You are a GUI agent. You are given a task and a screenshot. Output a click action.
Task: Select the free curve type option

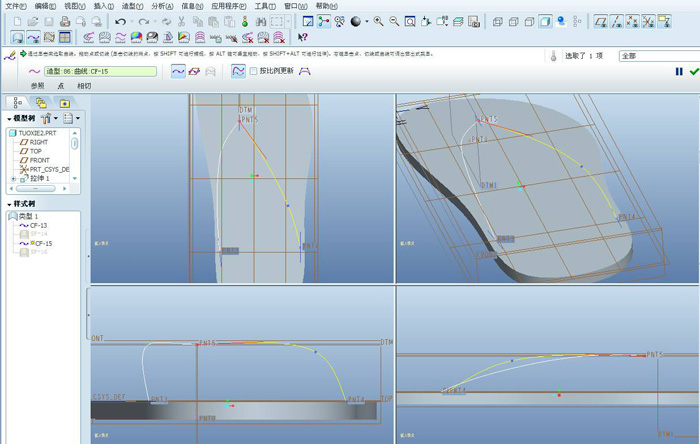click(x=179, y=72)
